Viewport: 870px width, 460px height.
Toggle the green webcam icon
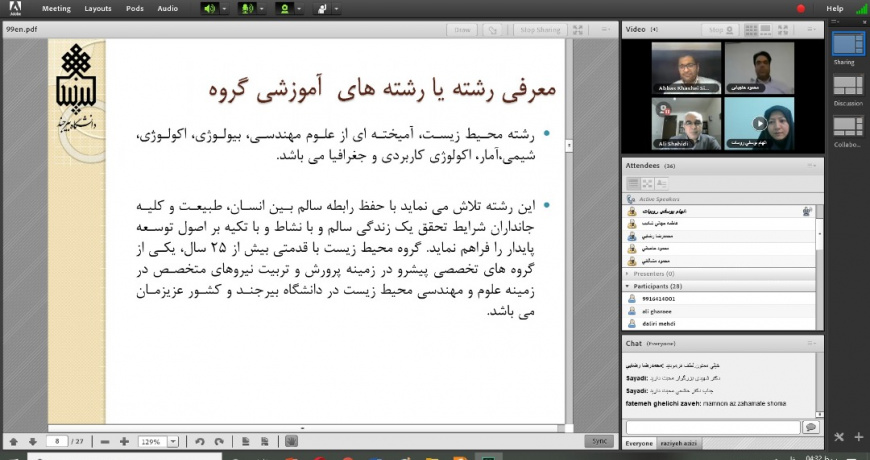[x=285, y=8]
